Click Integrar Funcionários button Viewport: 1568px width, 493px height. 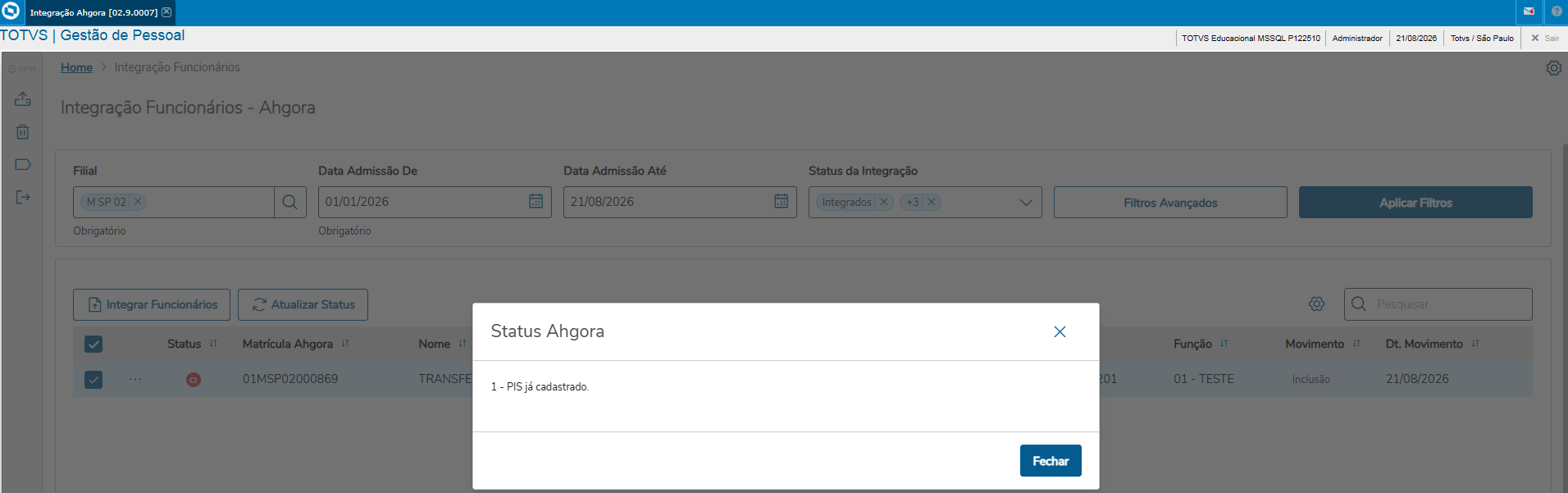coord(152,304)
